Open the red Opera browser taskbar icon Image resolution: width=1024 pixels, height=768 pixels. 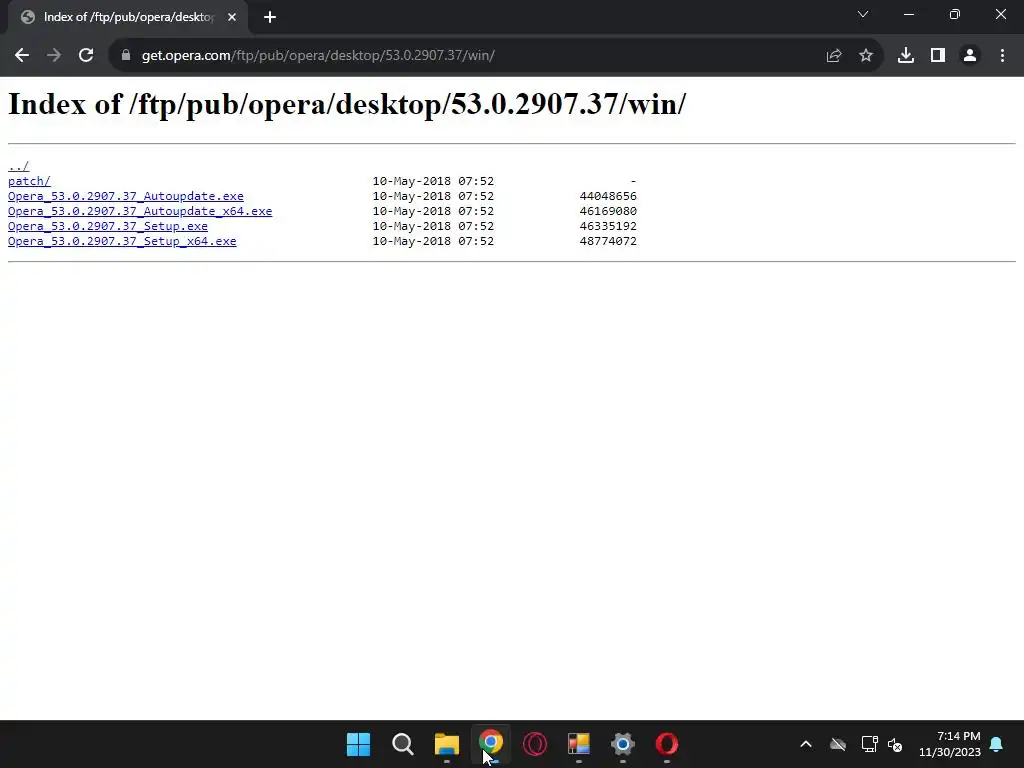[x=667, y=744]
